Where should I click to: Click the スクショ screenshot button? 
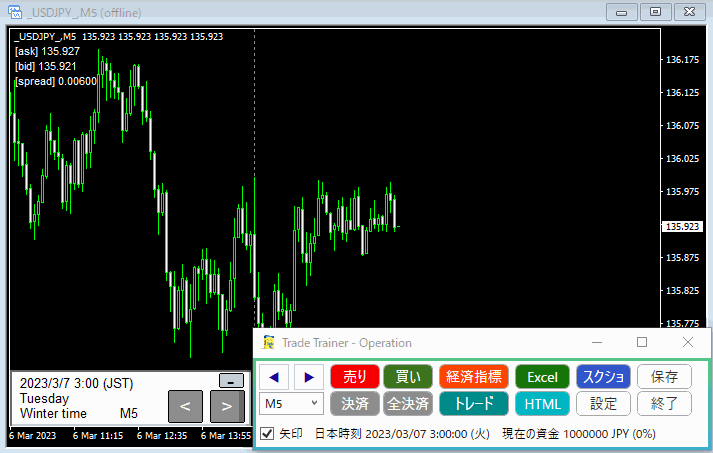click(x=603, y=377)
